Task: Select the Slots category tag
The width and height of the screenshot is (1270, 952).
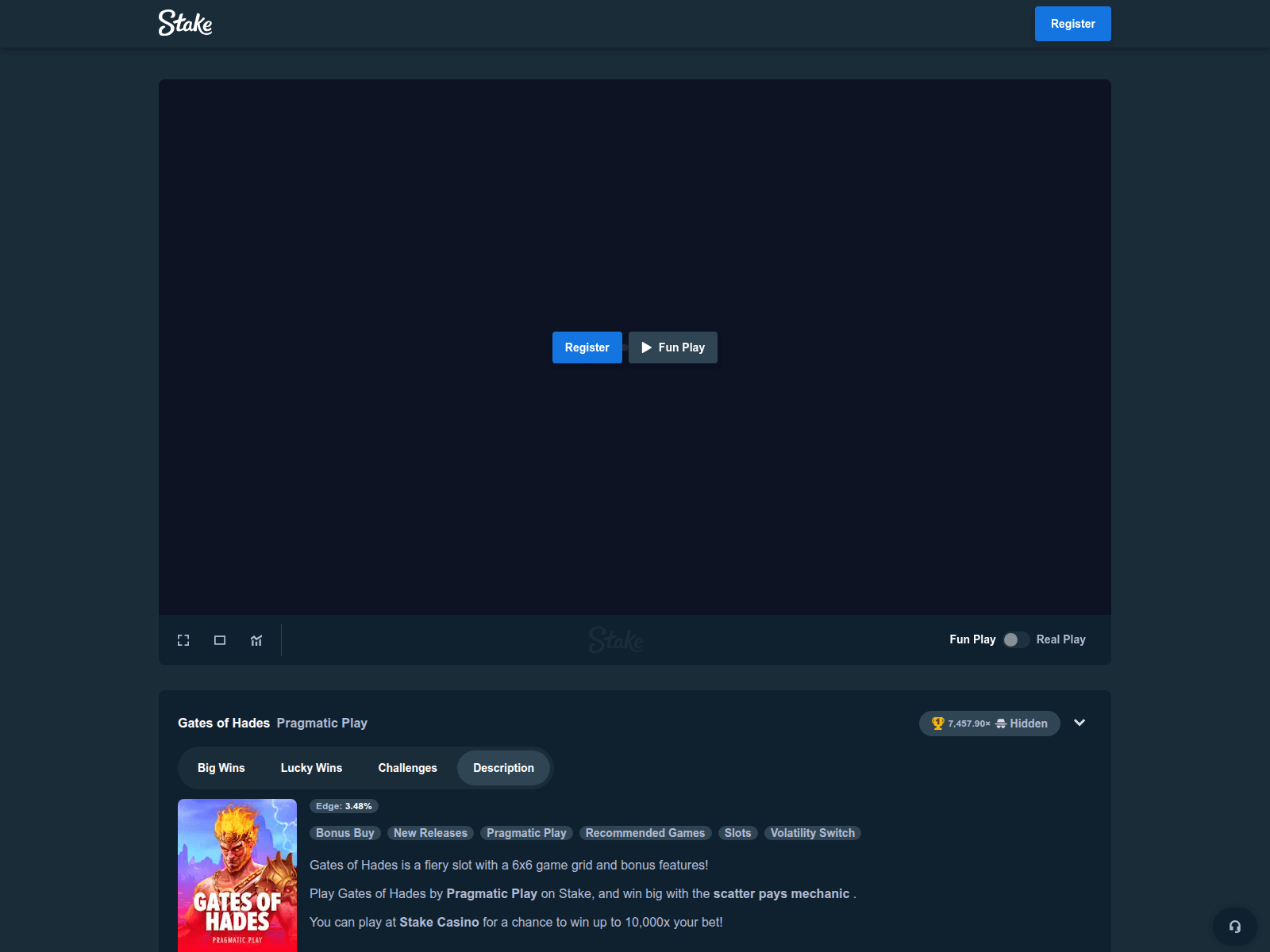Action: click(737, 833)
